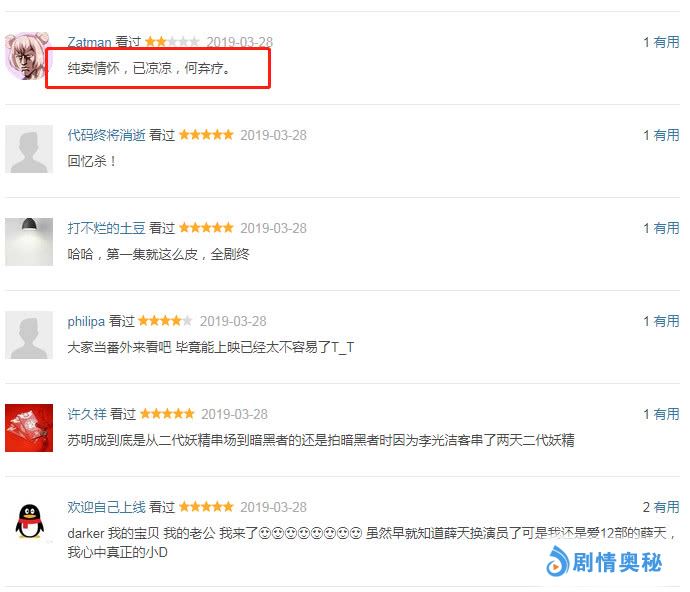Vote 有用 on the 回忆杀 comment
The image size is (690, 592).
pos(666,135)
